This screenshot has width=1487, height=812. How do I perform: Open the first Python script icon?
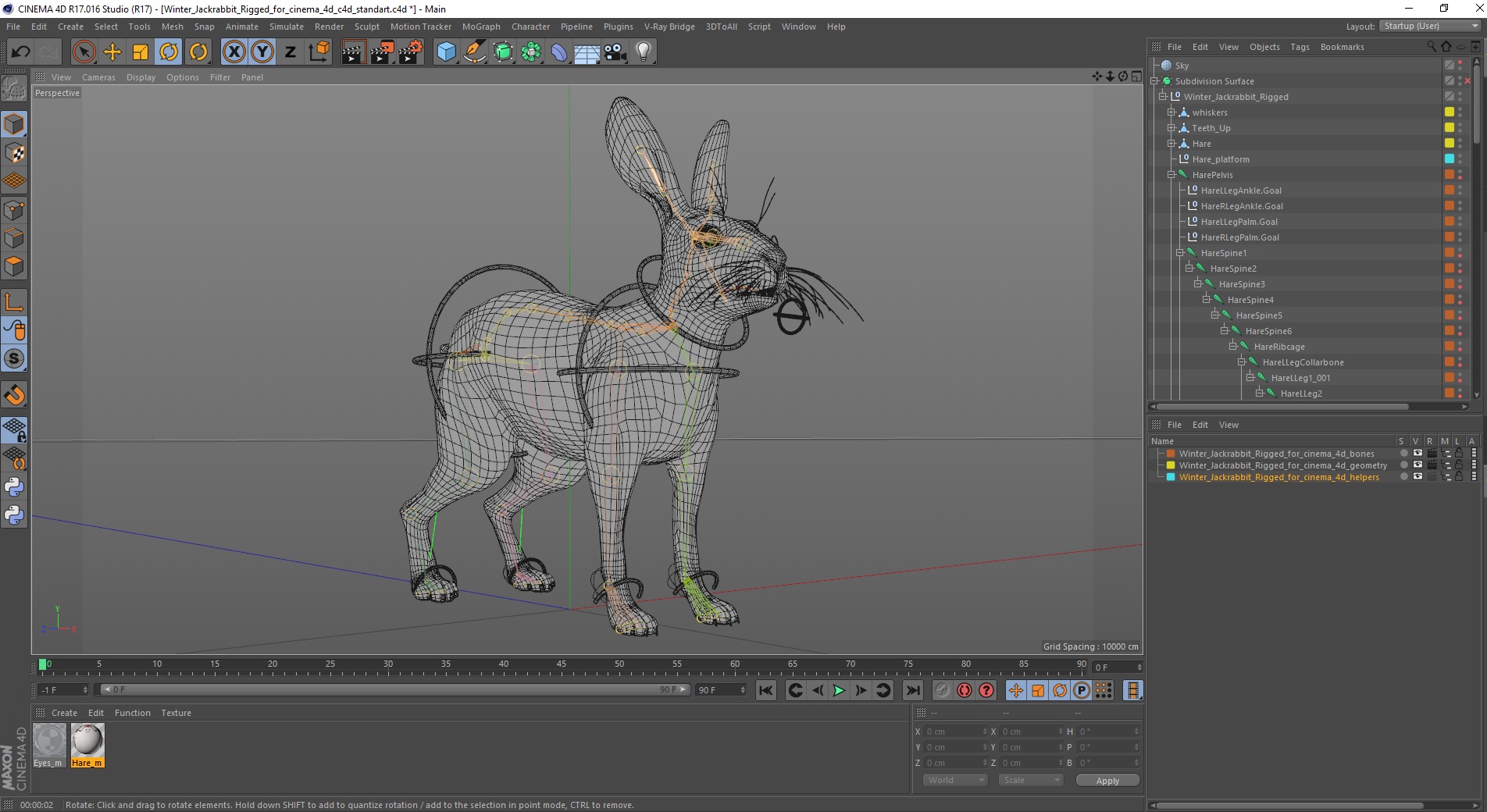click(14, 487)
